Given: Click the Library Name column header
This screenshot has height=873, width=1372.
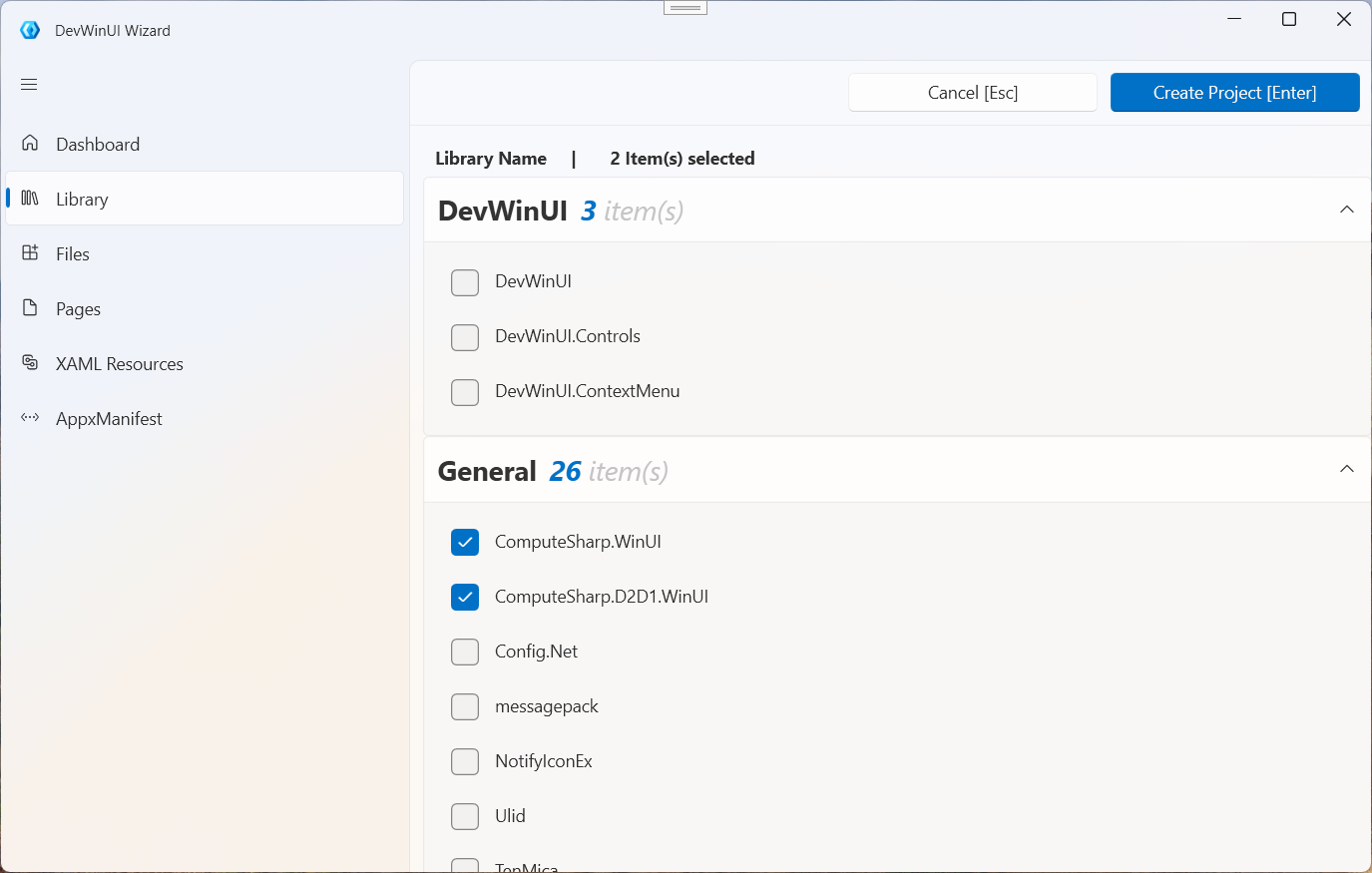Looking at the screenshot, I should 491,159.
